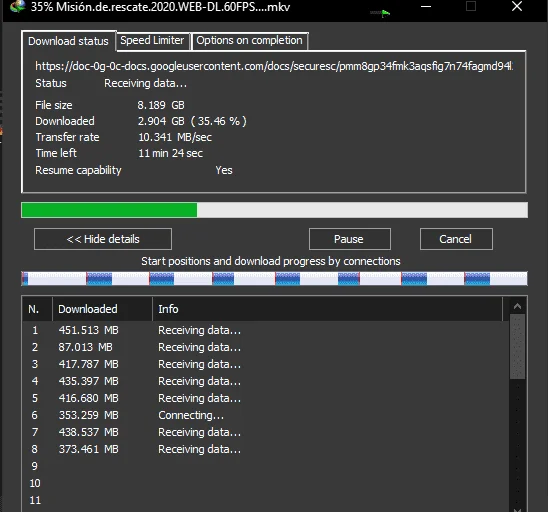Image resolution: width=548 pixels, height=512 pixels.
Task: Click the IDM globe icon in title bar
Action: click(17, 6)
